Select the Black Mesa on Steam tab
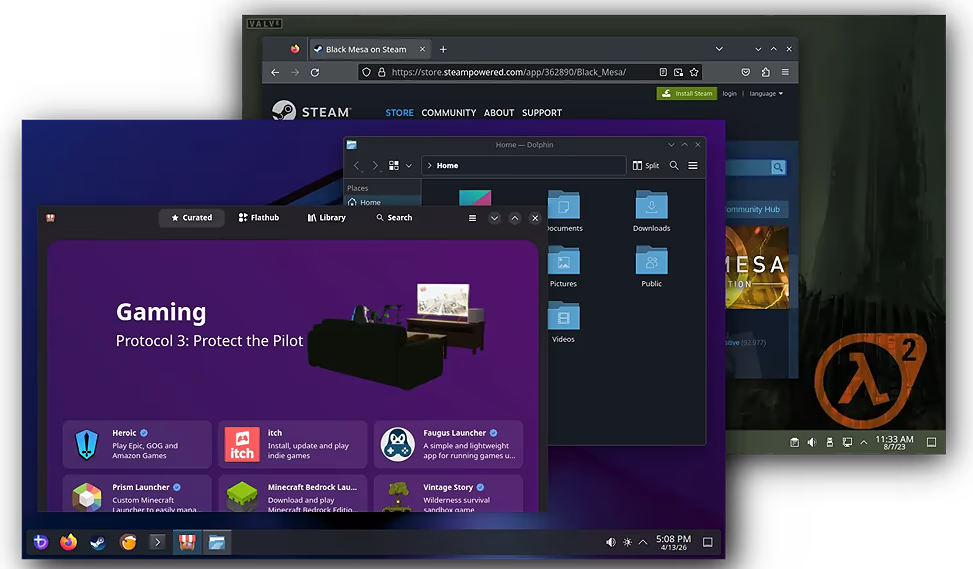This screenshot has width=973, height=569. [x=366, y=49]
